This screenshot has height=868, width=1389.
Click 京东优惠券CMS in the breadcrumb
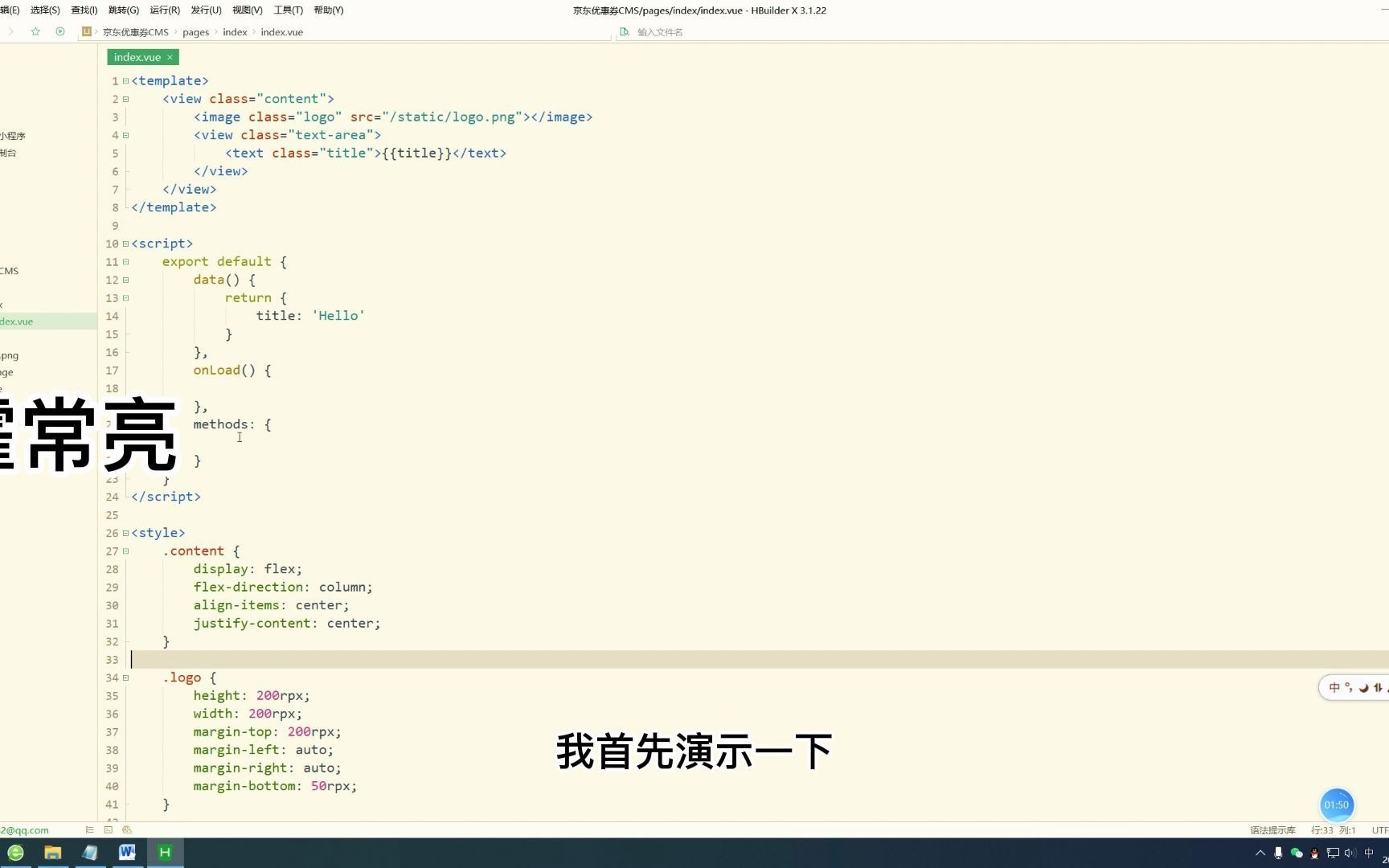(136, 32)
